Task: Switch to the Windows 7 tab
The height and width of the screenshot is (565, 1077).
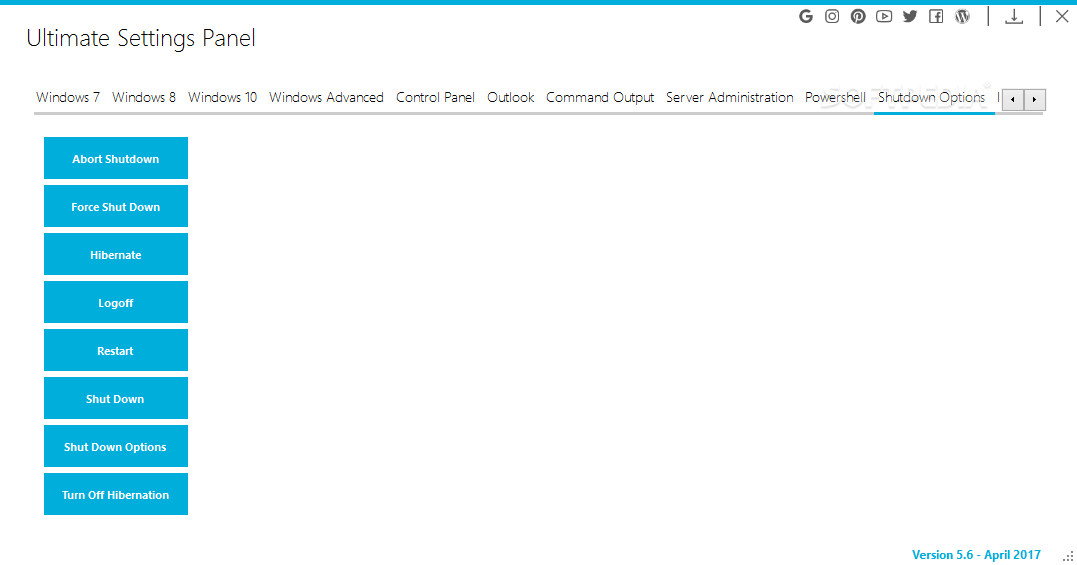Action: tap(68, 97)
